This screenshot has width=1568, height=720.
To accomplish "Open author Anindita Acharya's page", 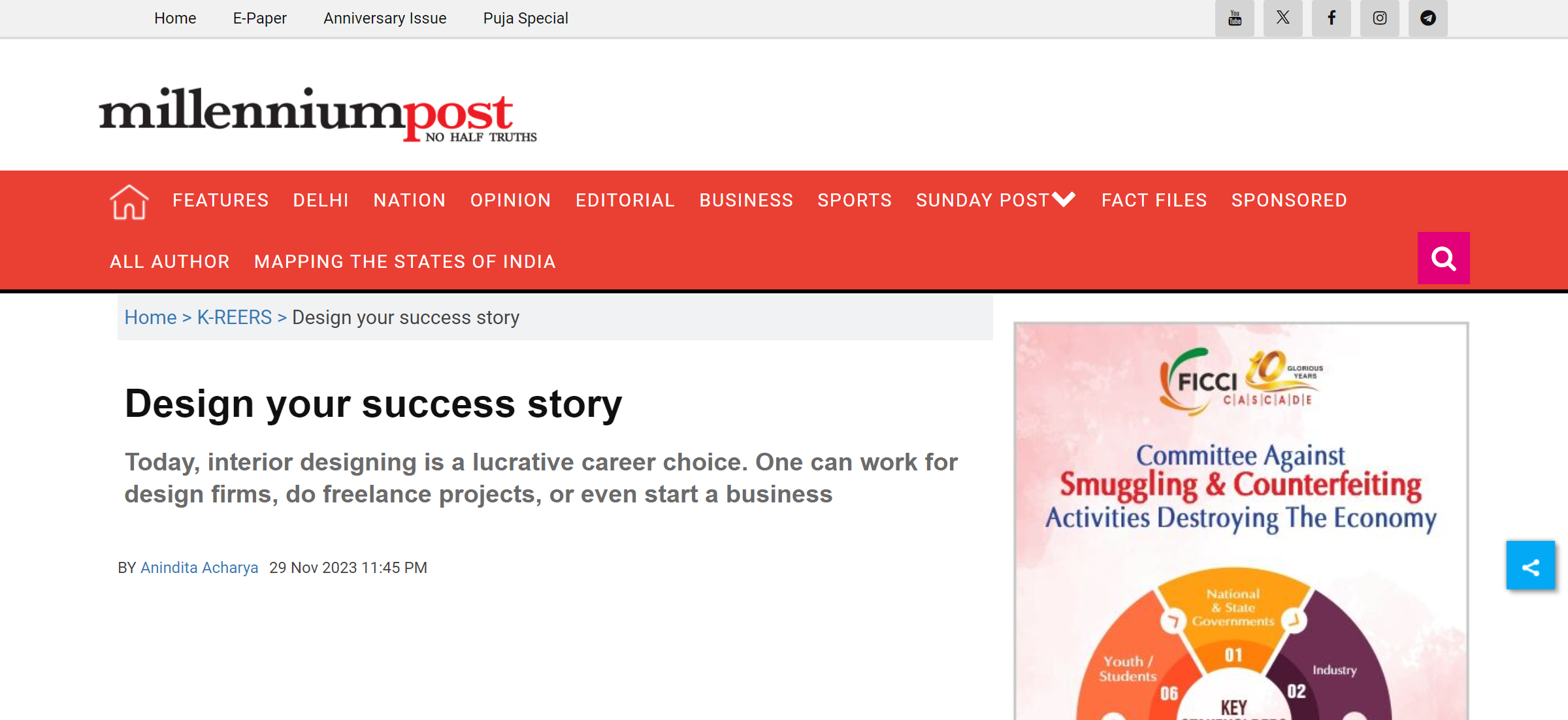I will click(199, 568).
